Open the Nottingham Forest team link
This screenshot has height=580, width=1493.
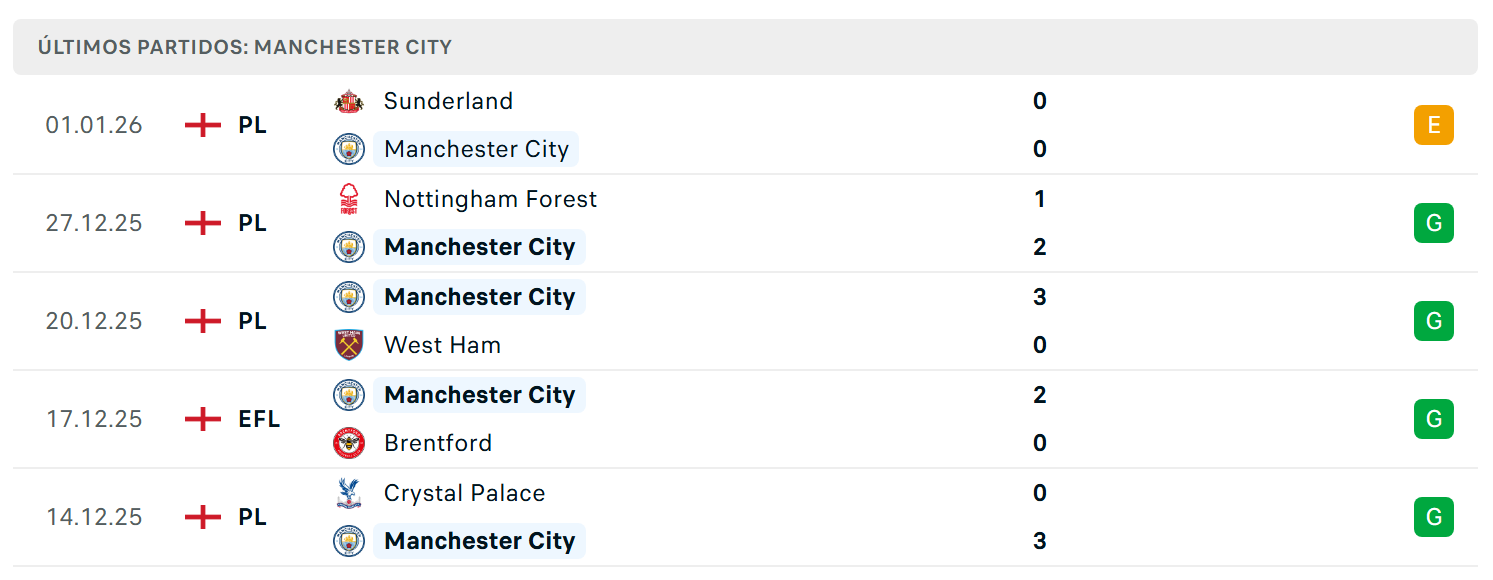pyautogui.click(x=491, y=199)
